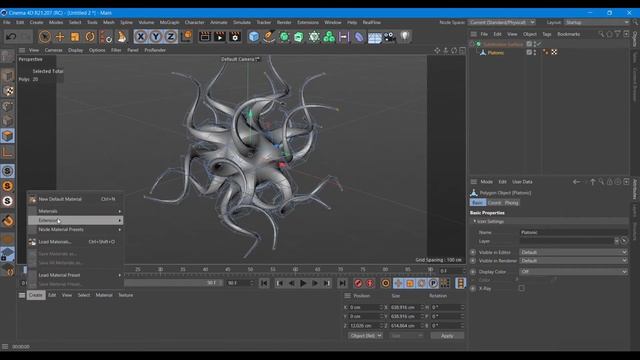Open Display Color dropdown
Screen dimensions: 640x360
click(x=573, y=272)
